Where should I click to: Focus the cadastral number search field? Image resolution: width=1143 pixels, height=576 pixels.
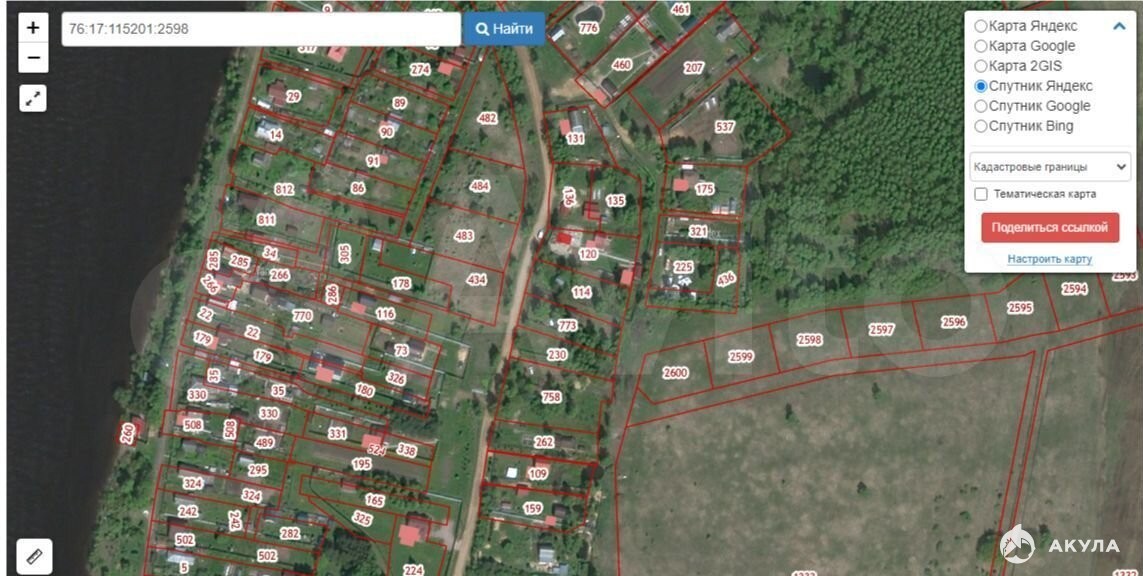pyautogui.click(x=260, y=29)
